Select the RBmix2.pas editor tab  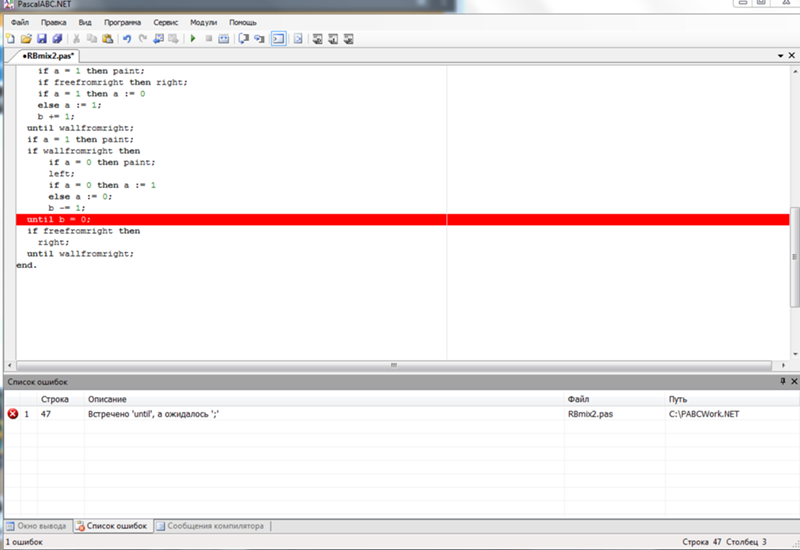pyautogui.click(x=48, y=56)
